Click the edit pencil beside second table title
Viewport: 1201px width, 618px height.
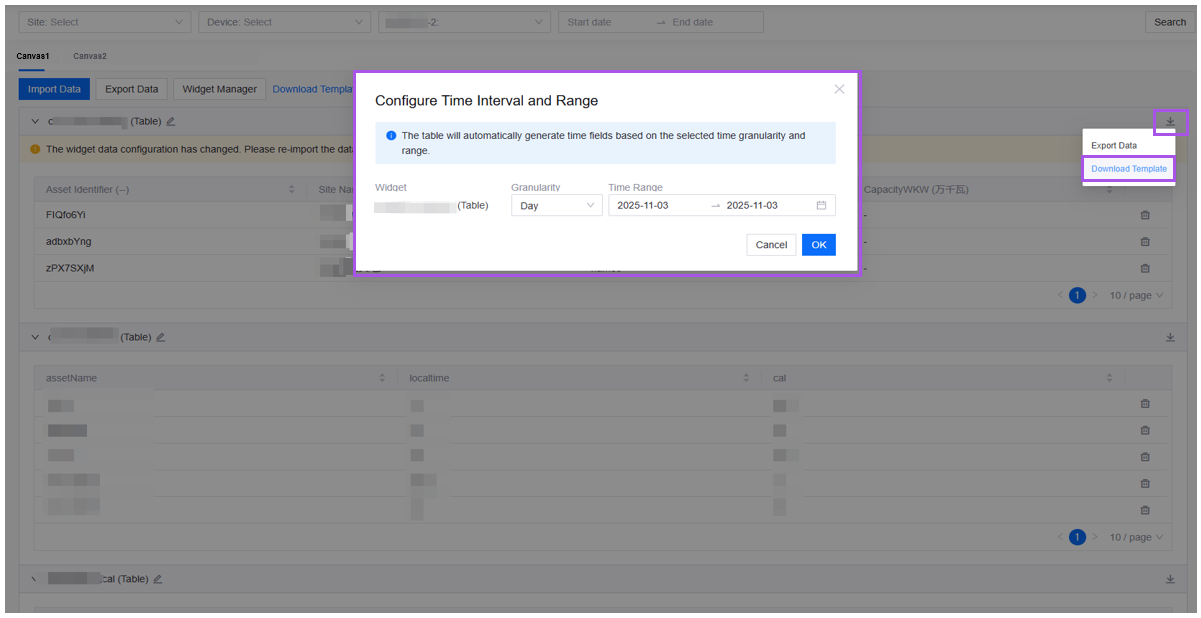click(161, 338)
